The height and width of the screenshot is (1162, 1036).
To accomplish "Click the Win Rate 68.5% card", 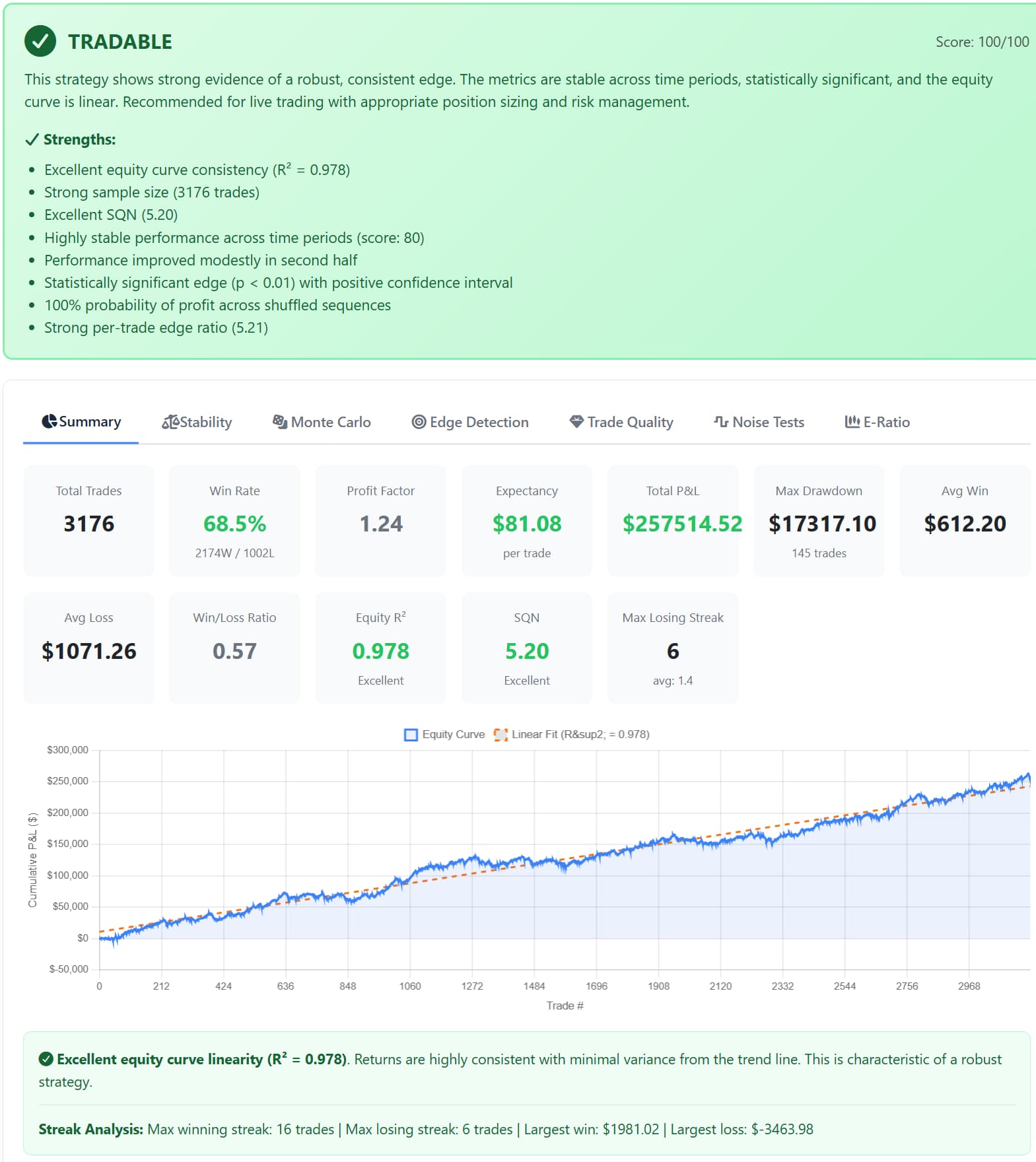I will tap(234, 521).
